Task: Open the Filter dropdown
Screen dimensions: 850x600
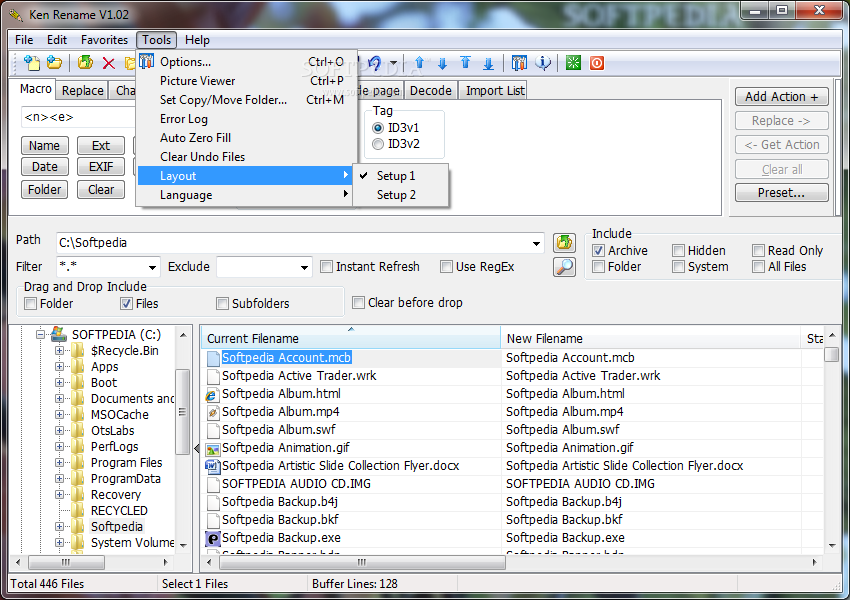Action: click(152, 267)
